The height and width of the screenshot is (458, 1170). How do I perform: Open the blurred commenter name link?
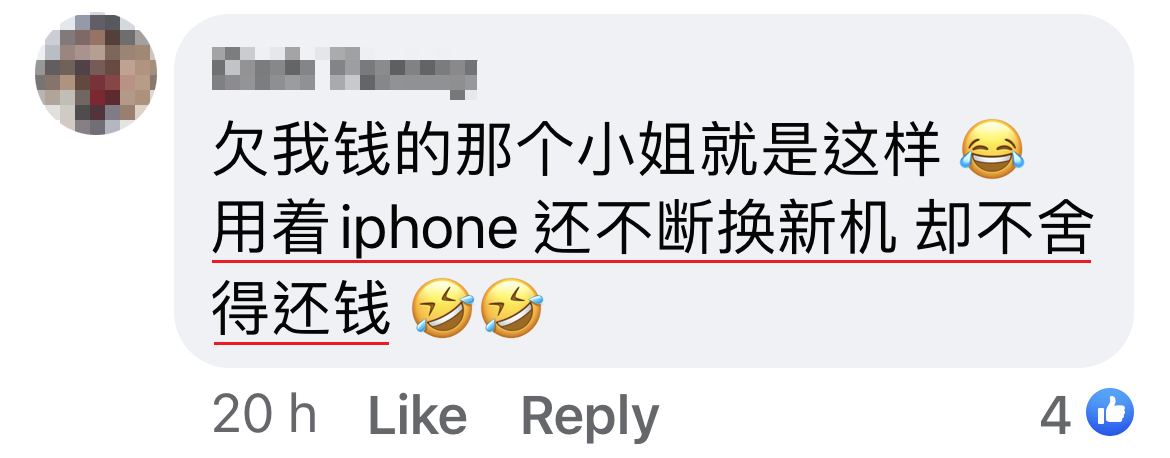coord(344,70)
